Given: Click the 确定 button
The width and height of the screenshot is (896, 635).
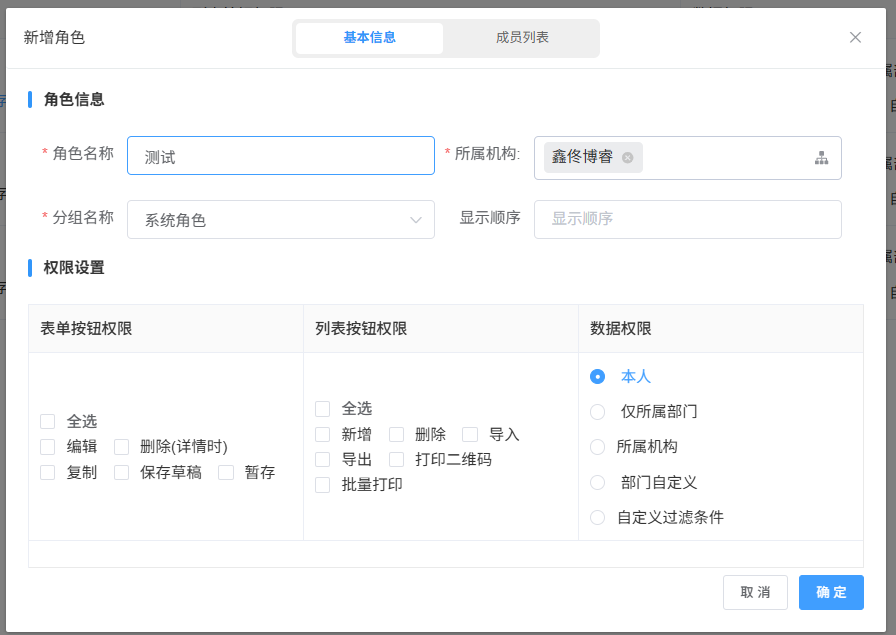Looking at the screenshot, I should [831, 592].
